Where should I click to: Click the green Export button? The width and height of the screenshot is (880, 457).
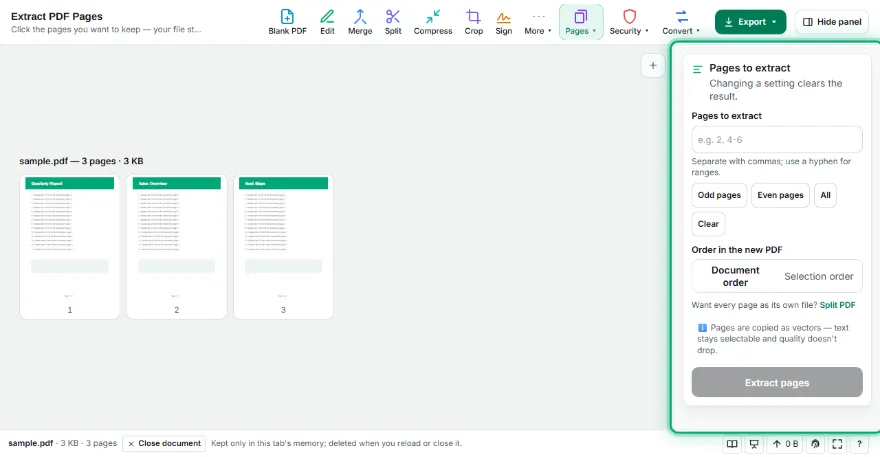[750, 22]
